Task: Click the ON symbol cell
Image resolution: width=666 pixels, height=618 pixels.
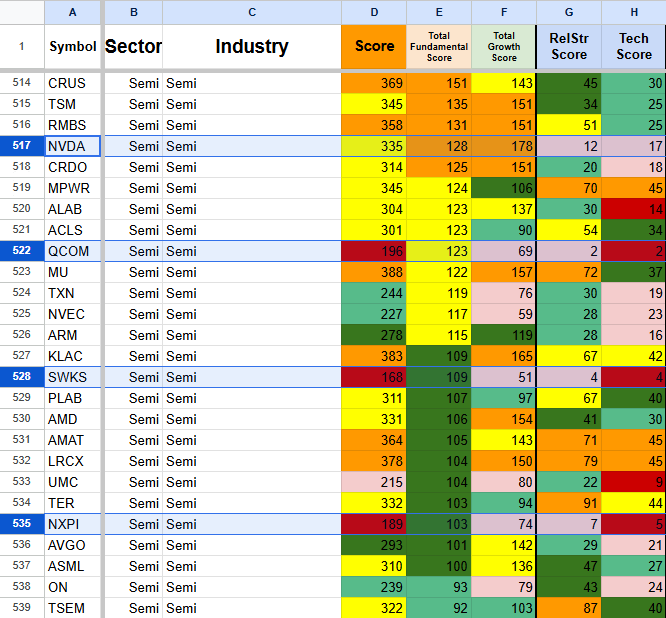Action: [x=73, y=587]
